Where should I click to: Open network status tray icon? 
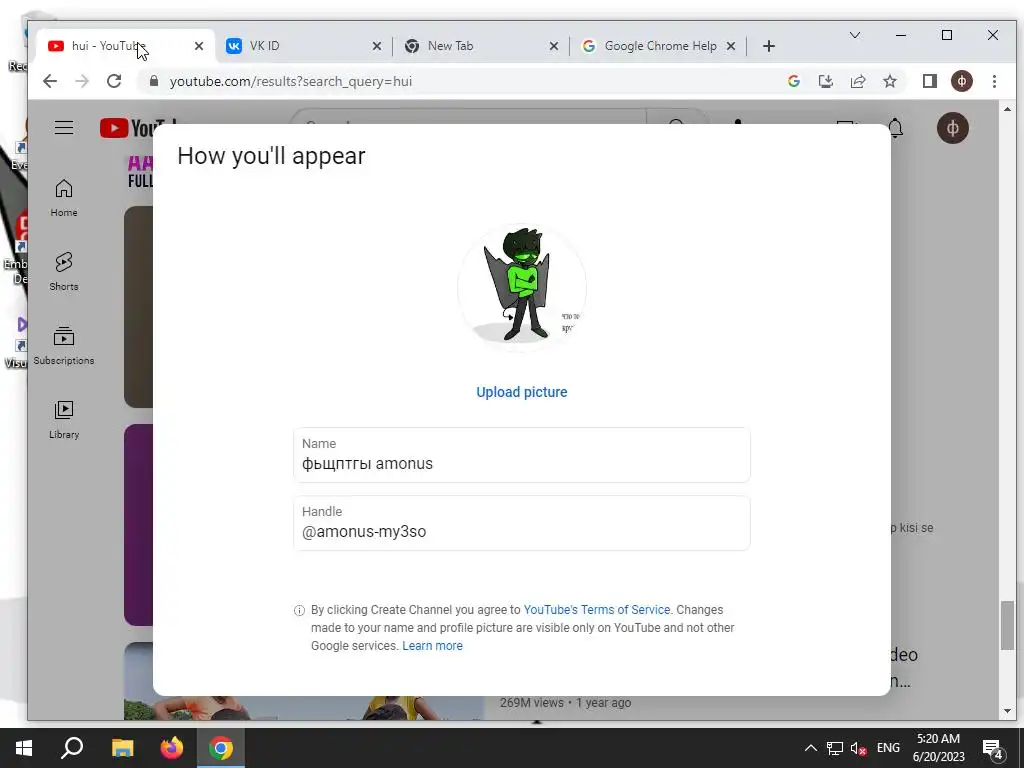[835, 748]
